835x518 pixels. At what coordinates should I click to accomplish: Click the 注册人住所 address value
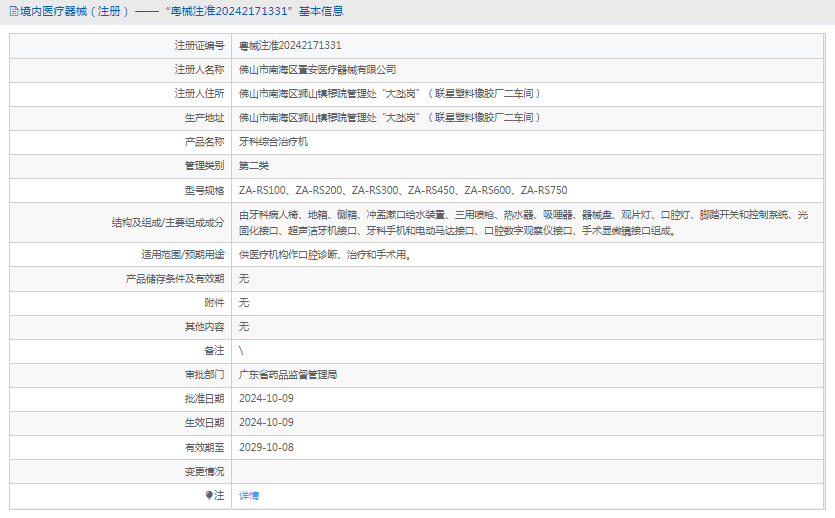pyautogui.click(x=390, y=94)
